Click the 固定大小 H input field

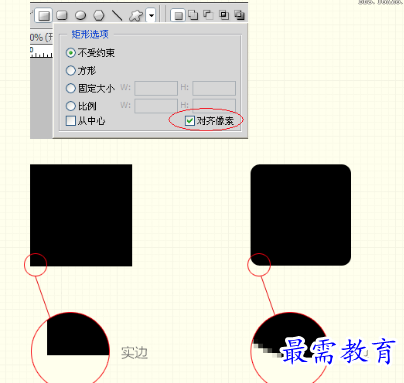[214, 88]
